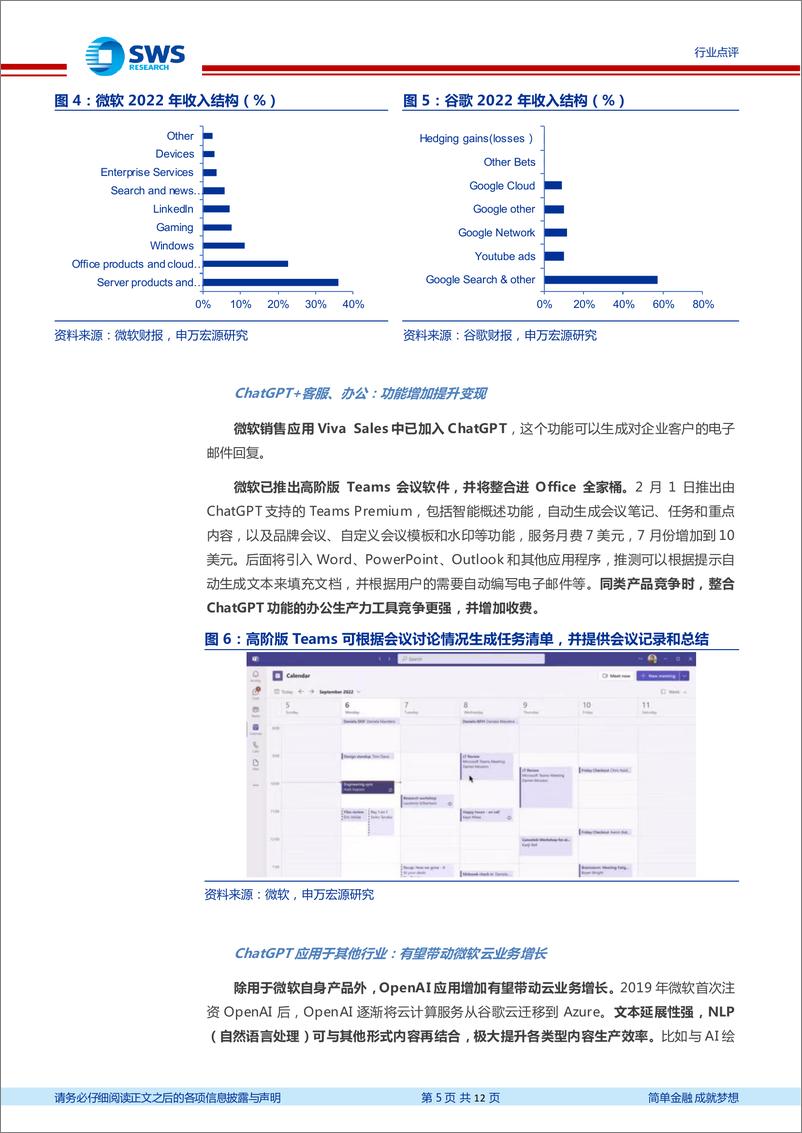Click the SWS Research logo
The image size is (802, 1133).
coord(135,55)
